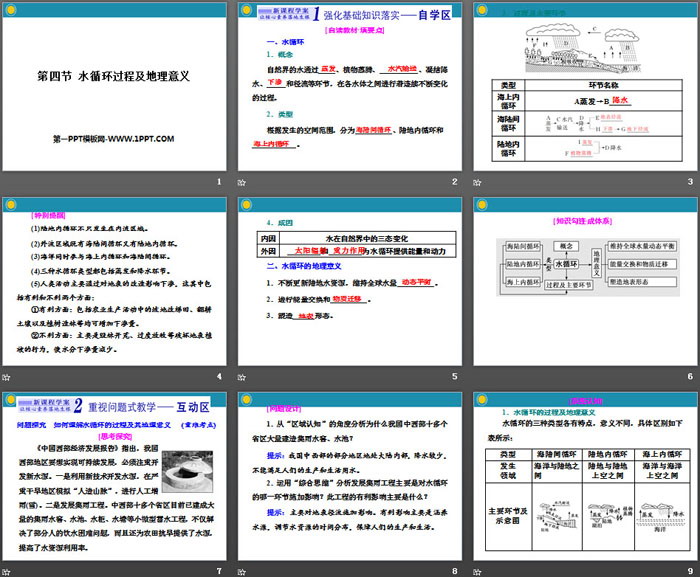700x577 pixels.
Task: Click the 外因 table cell on slide 5
Action: click(x=268, y=251)
